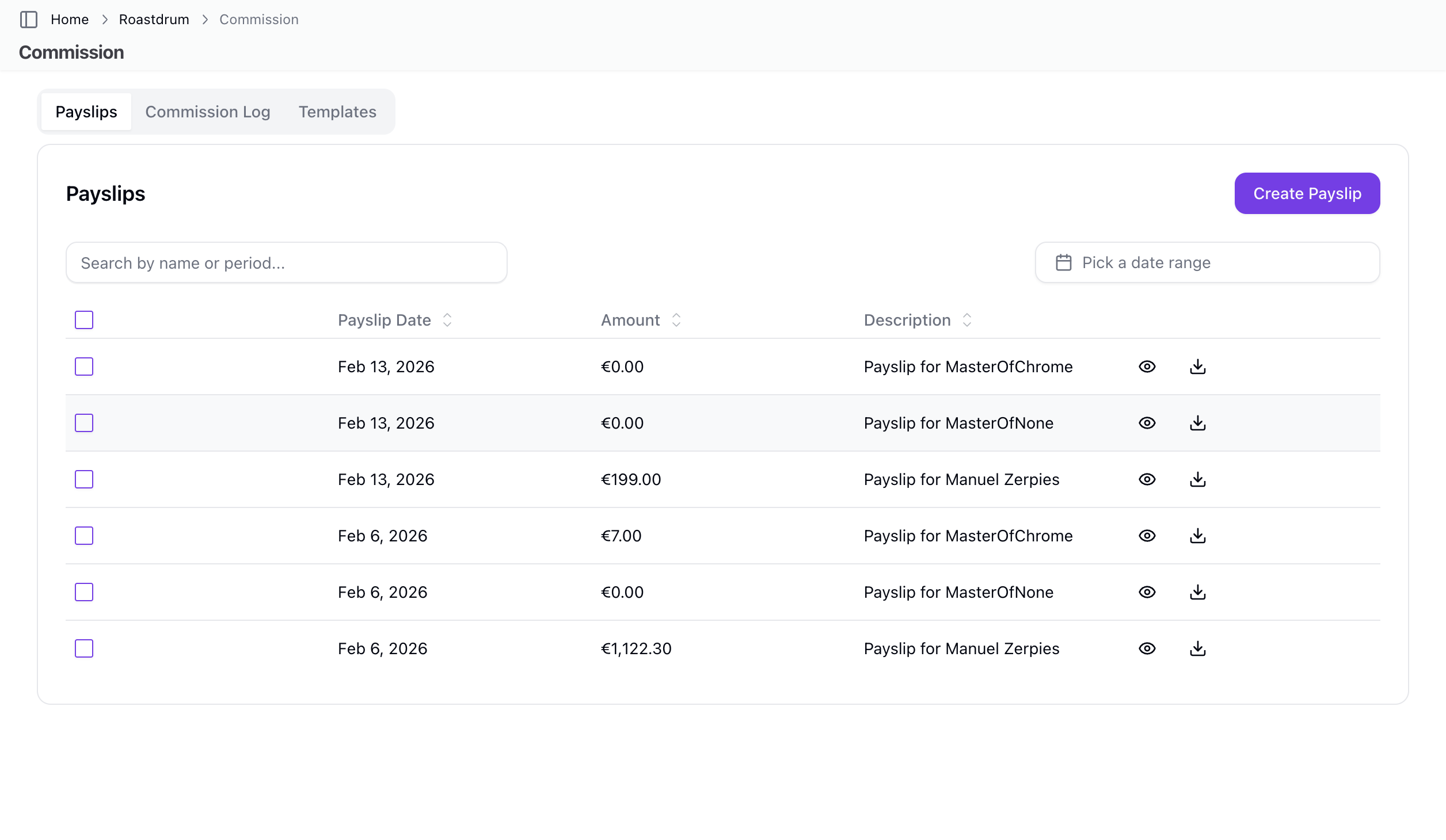Focus the Search by name or period field
The image size is (1446, 840).
coord(286,262)
